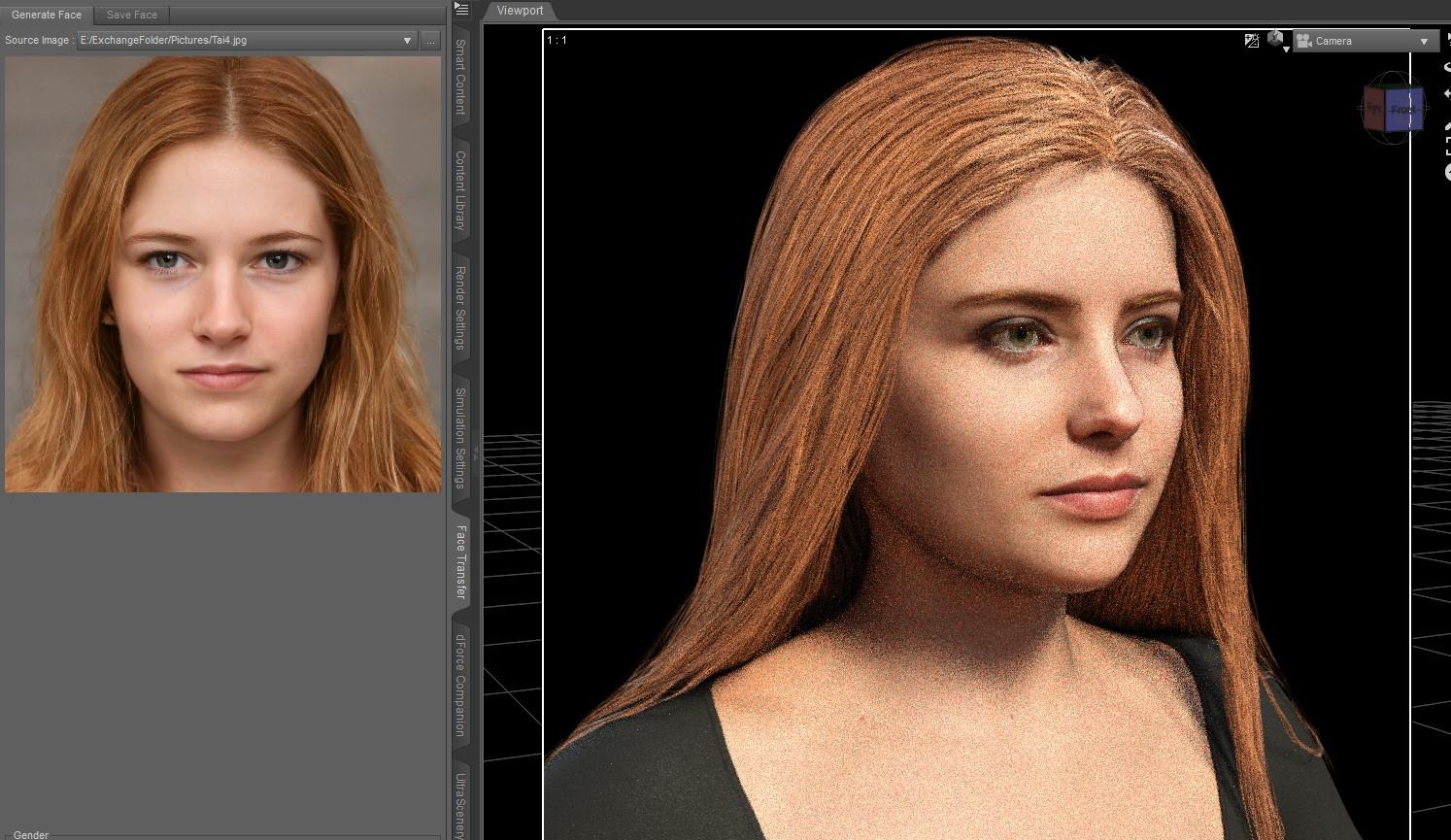This screenshot has height=840, width=1451.
Task: Open the Simulation Settings side tab
Action: 460,438
